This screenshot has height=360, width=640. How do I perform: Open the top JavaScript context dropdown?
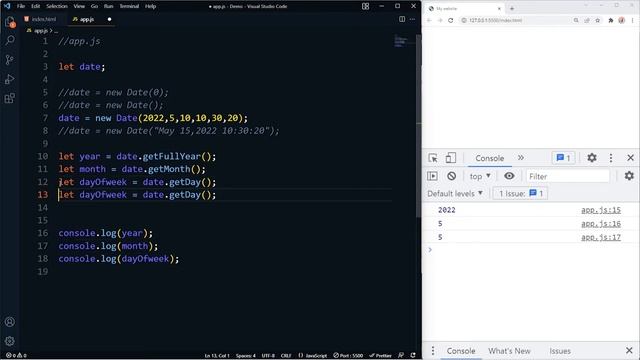(480, 176)
